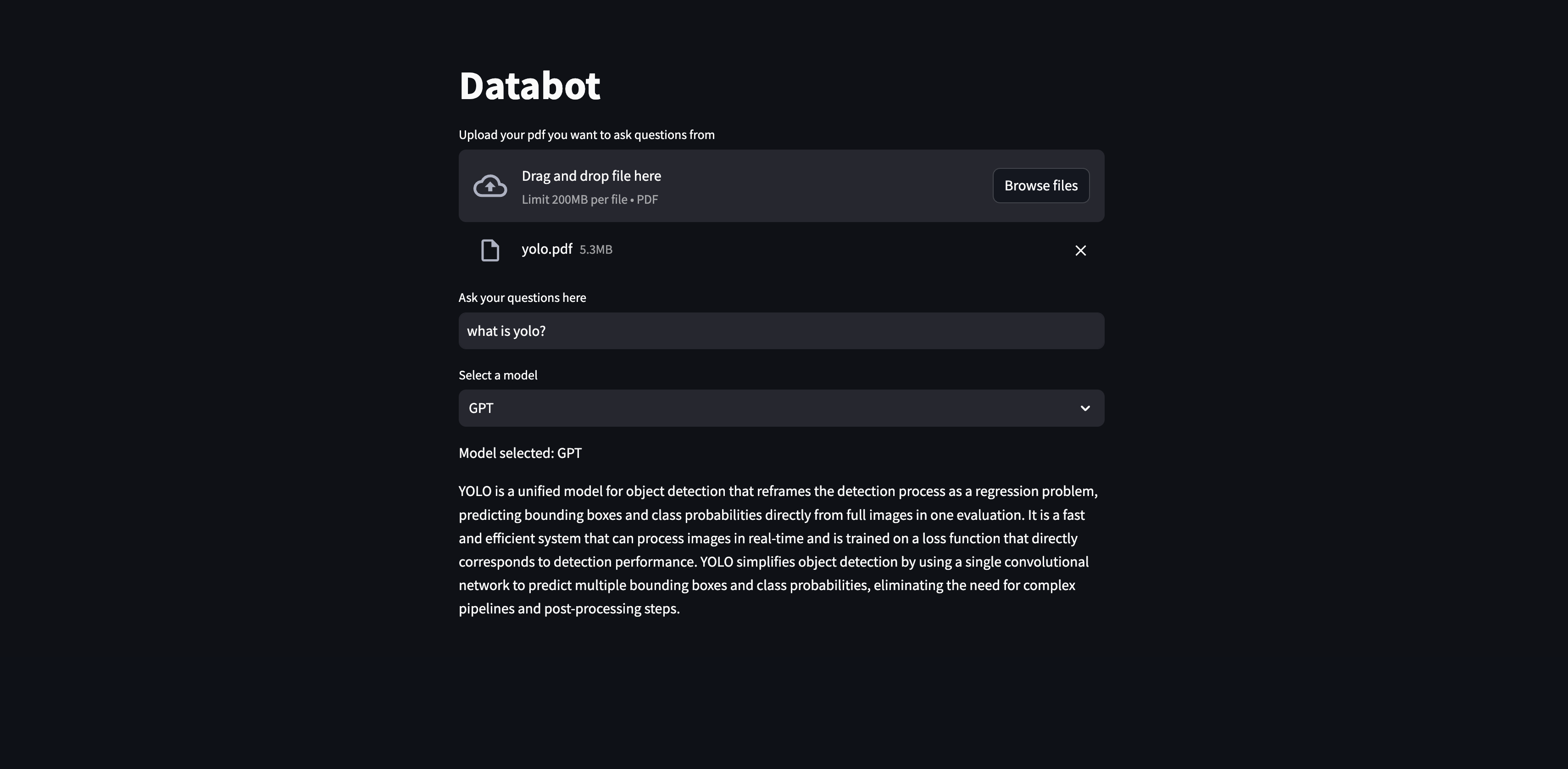Click the upload cloud symbol in drop zone
Image resolution: width=1568 pixels, height=769 pixels.
point(489,185)
